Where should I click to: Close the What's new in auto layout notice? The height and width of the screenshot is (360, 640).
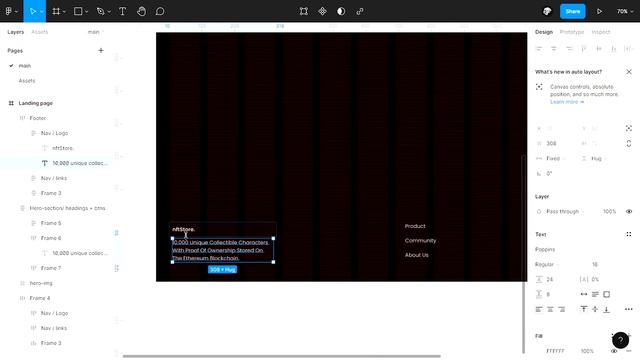629,72
